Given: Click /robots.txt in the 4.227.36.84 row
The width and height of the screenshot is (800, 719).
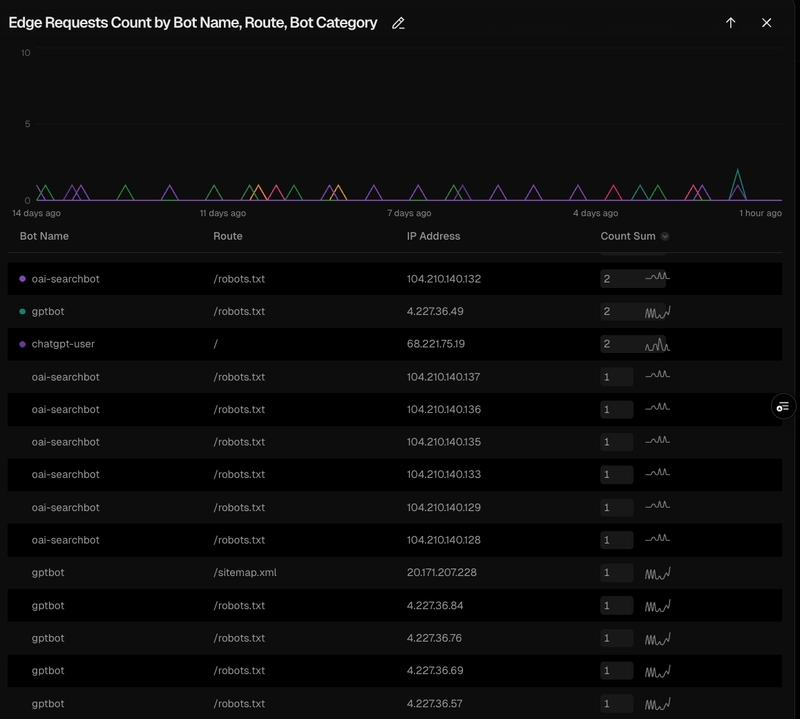Looking at the screenshot, I should pos(239,605).
